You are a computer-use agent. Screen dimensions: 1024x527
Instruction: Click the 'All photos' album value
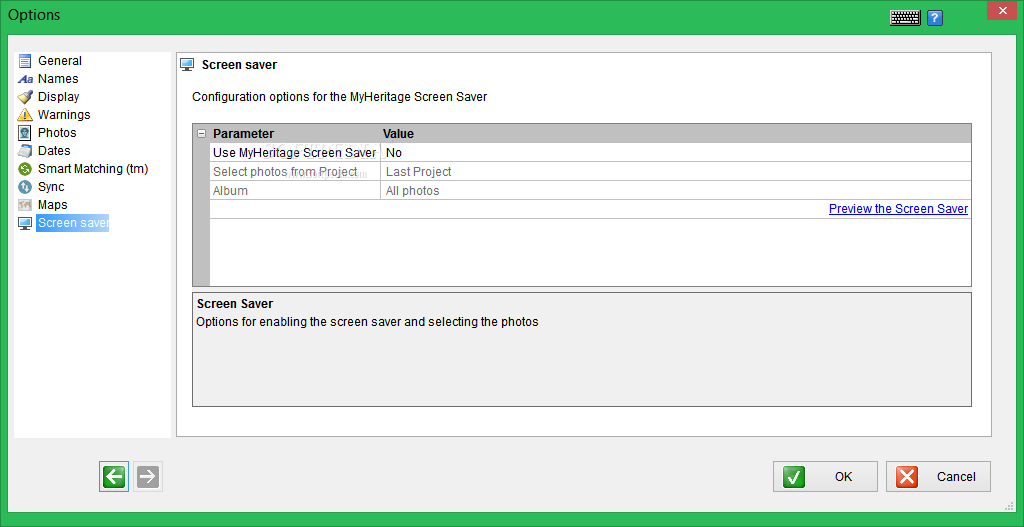676,191
